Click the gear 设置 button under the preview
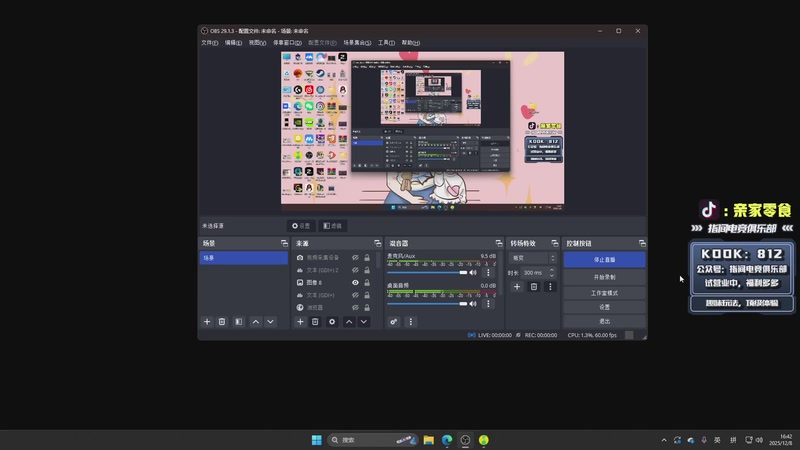 (x=301, y=226)
